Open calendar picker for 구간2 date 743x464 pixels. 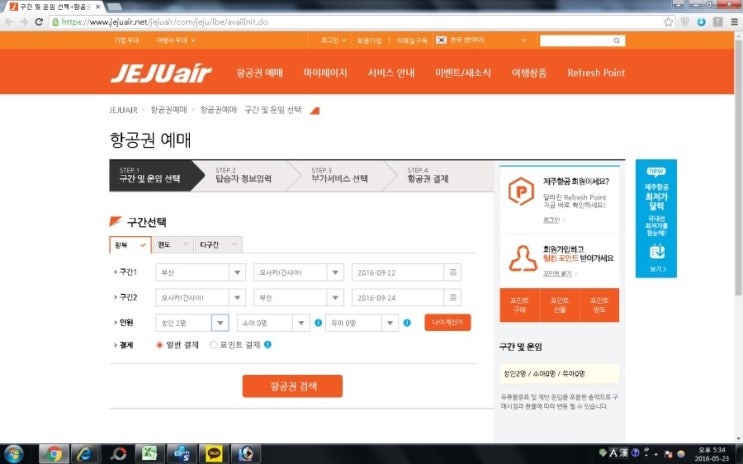click(453, 298)
